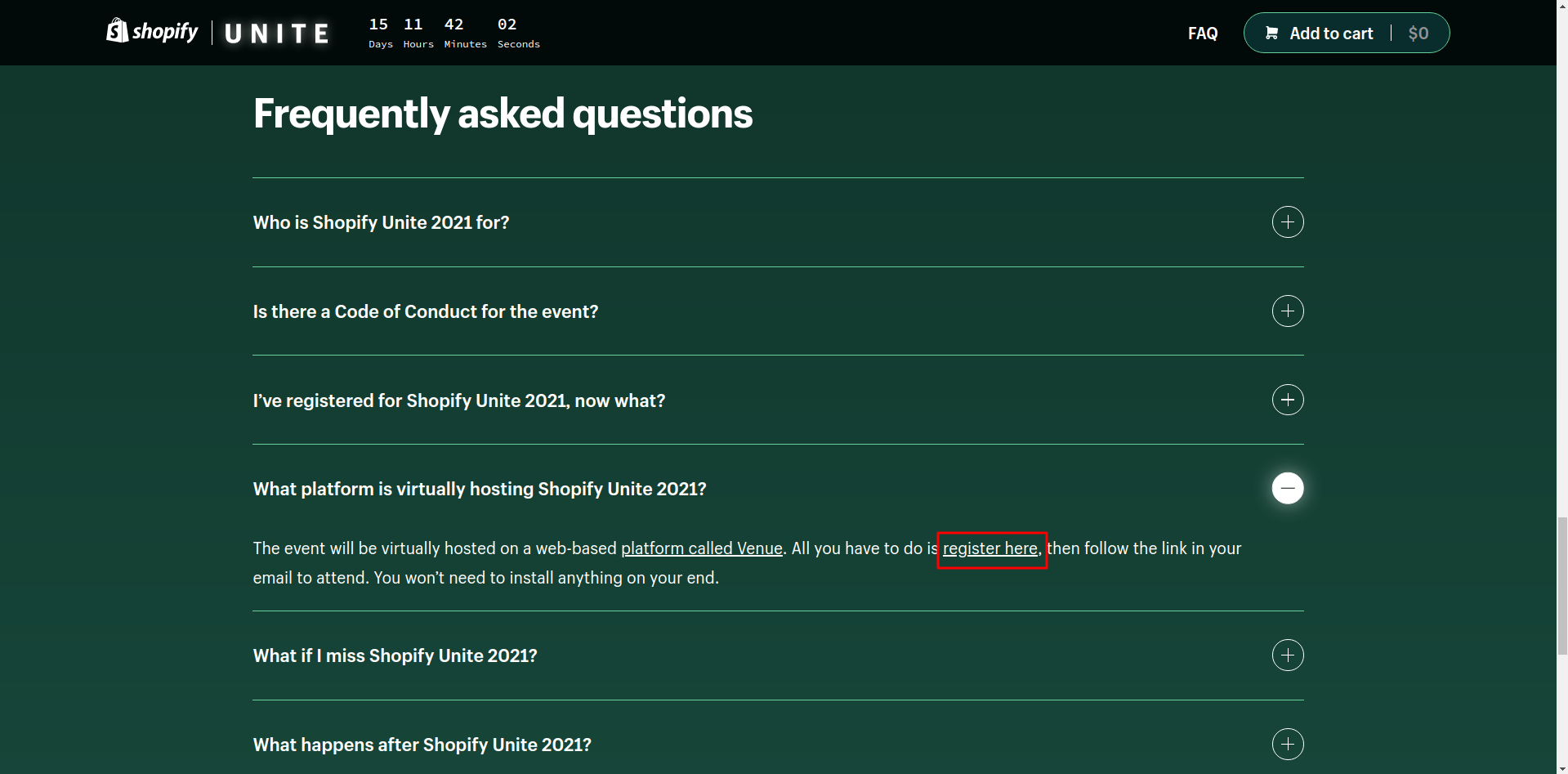Click the shopping cart icon
Screen dimensions: 1568x774
pyautogui.click(x=1271, y=33)
